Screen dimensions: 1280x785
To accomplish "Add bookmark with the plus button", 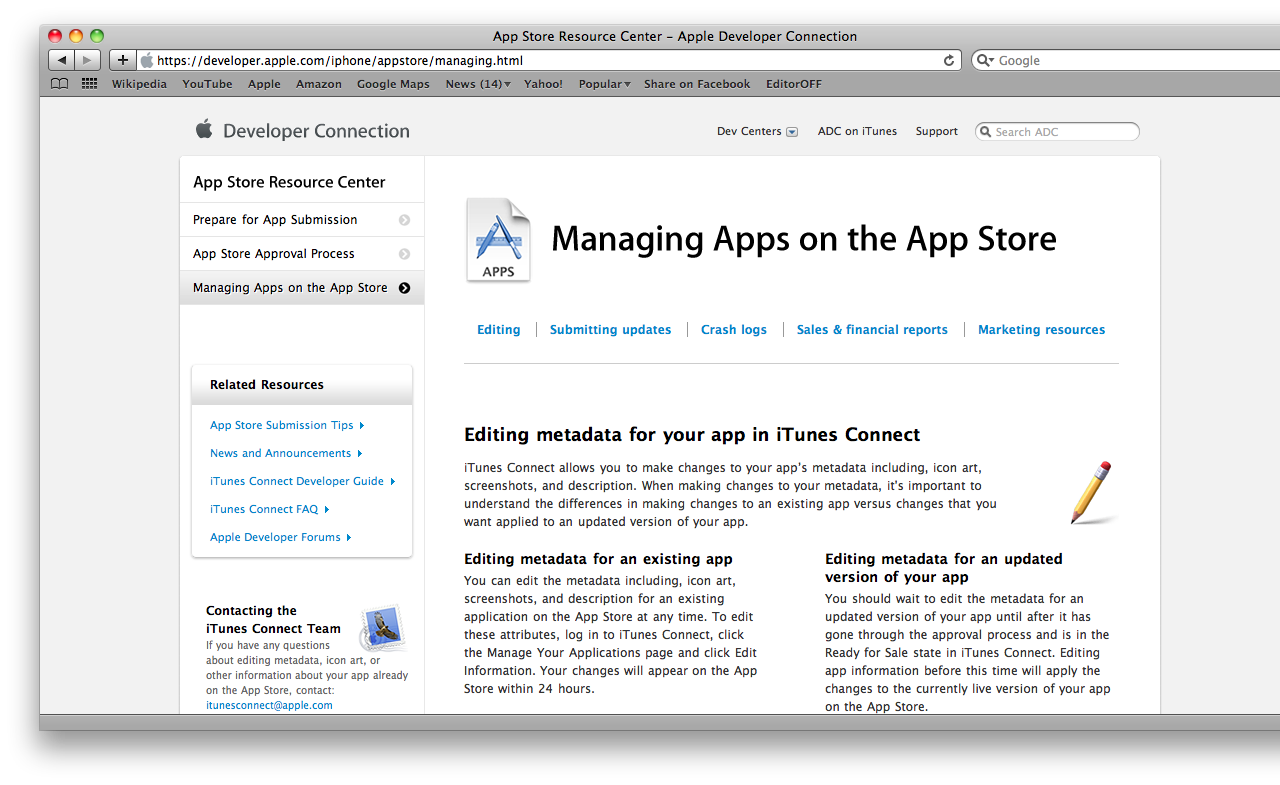I will [122, 60].
